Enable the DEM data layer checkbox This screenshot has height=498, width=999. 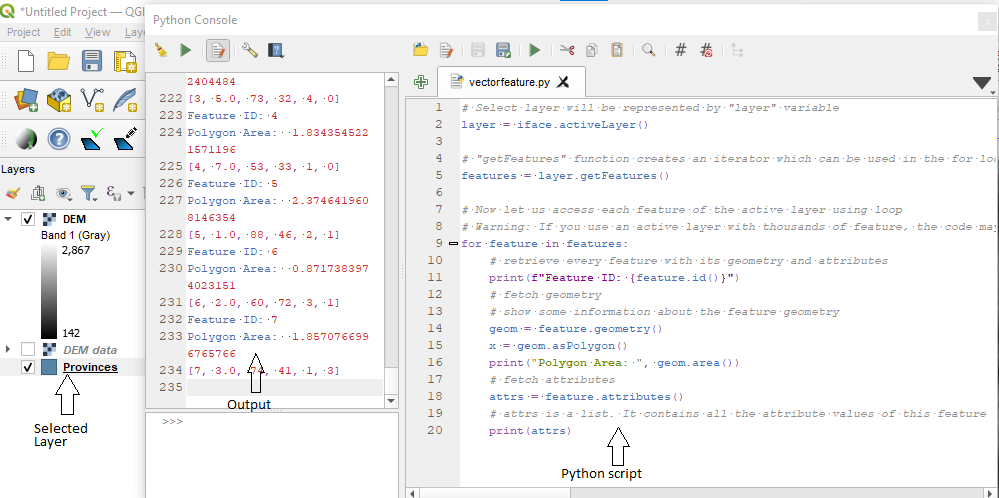[28, 349]
